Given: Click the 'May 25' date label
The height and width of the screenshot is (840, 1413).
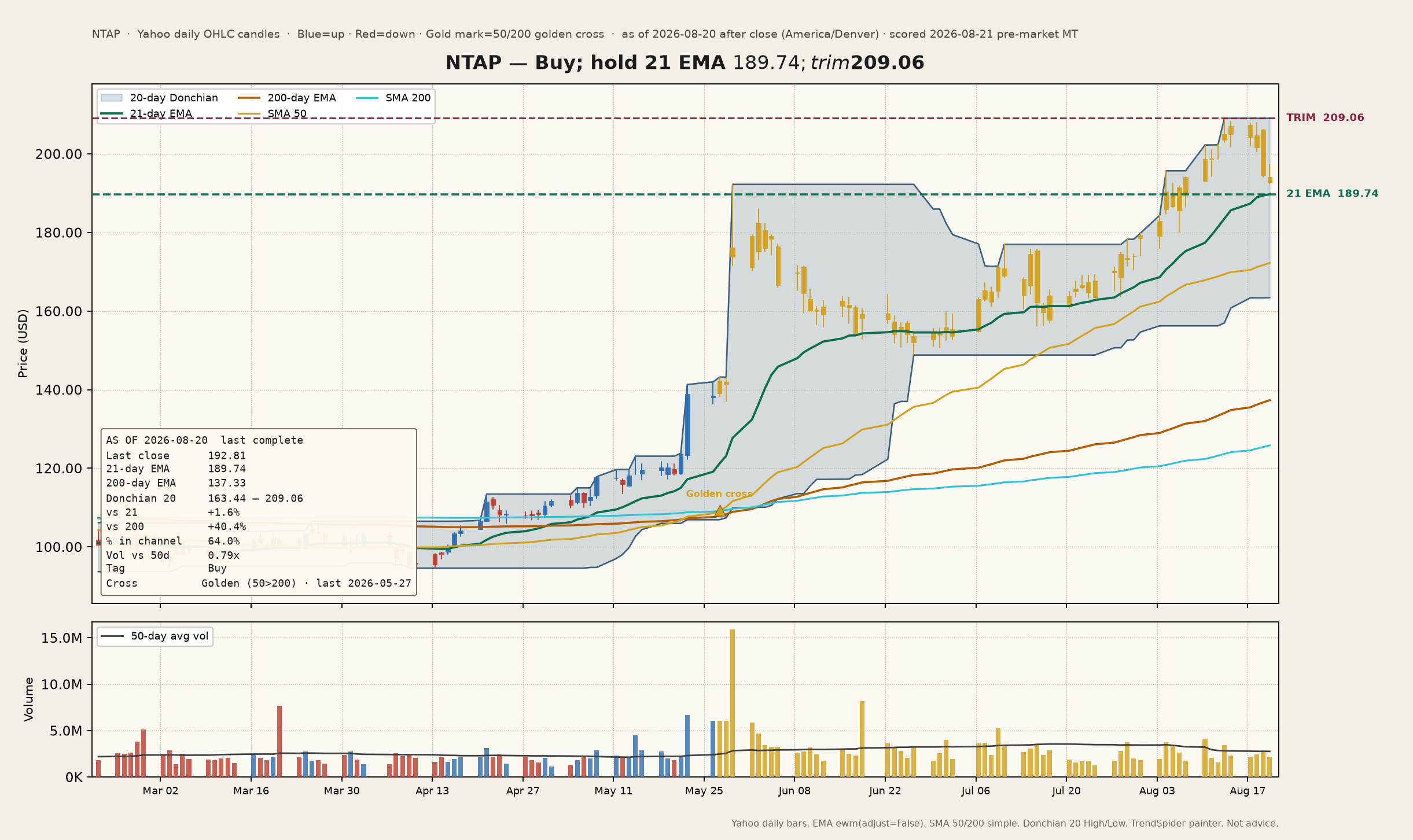Looking at the screenshot, I should tap(704, 791).
